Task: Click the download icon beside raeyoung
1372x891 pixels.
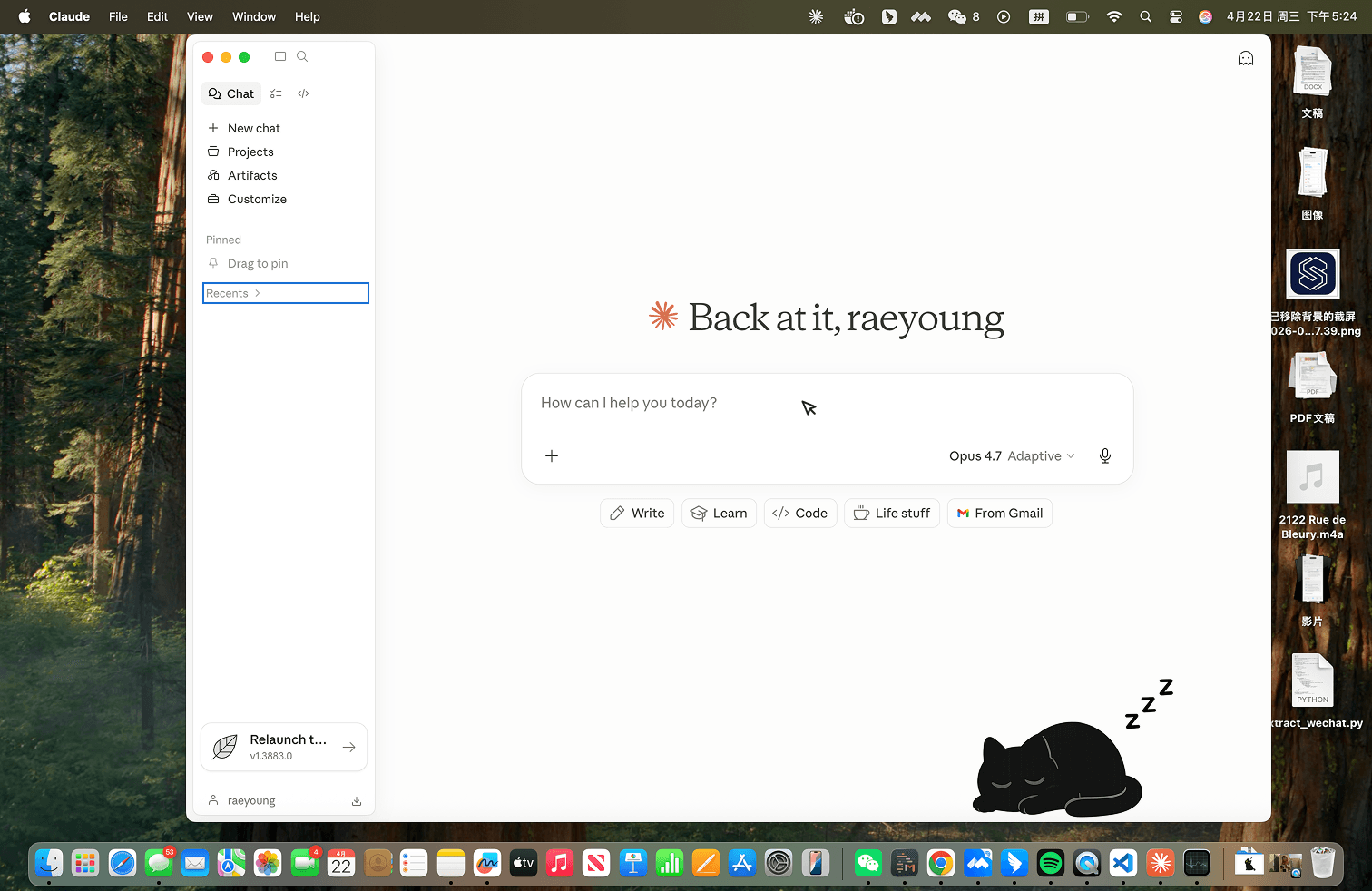Action: click(357, 801)
